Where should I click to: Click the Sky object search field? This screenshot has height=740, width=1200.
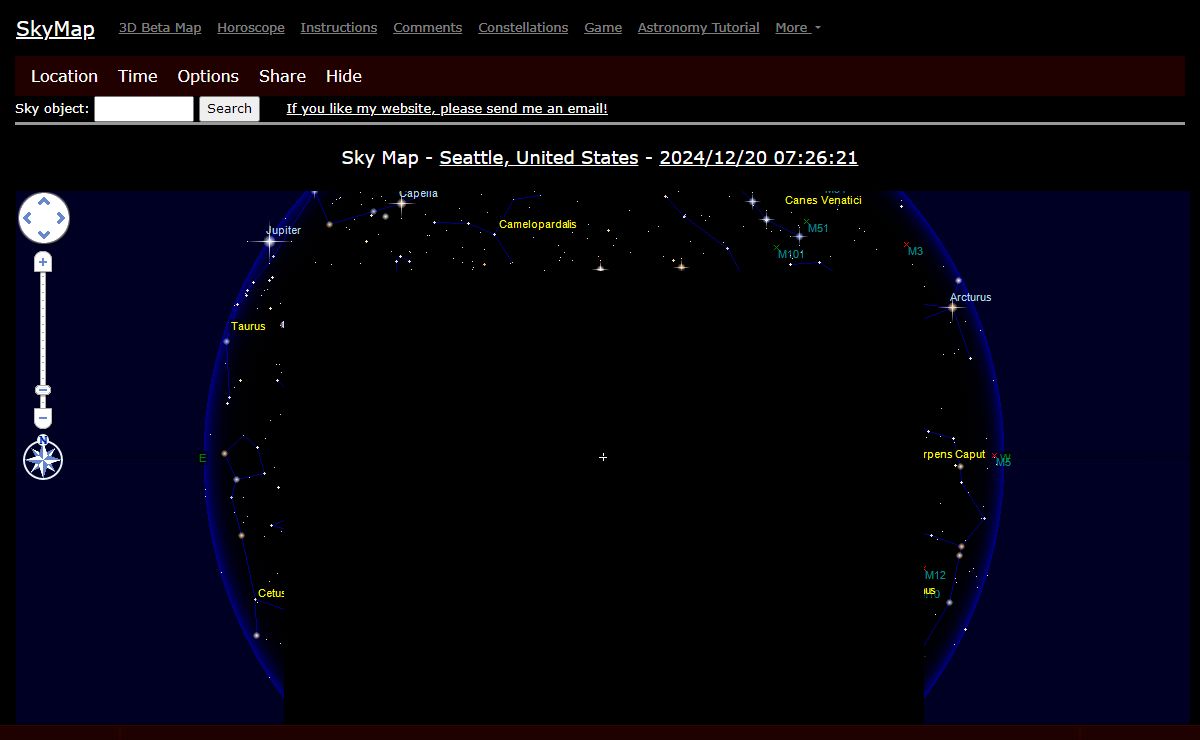click(144, 109)
